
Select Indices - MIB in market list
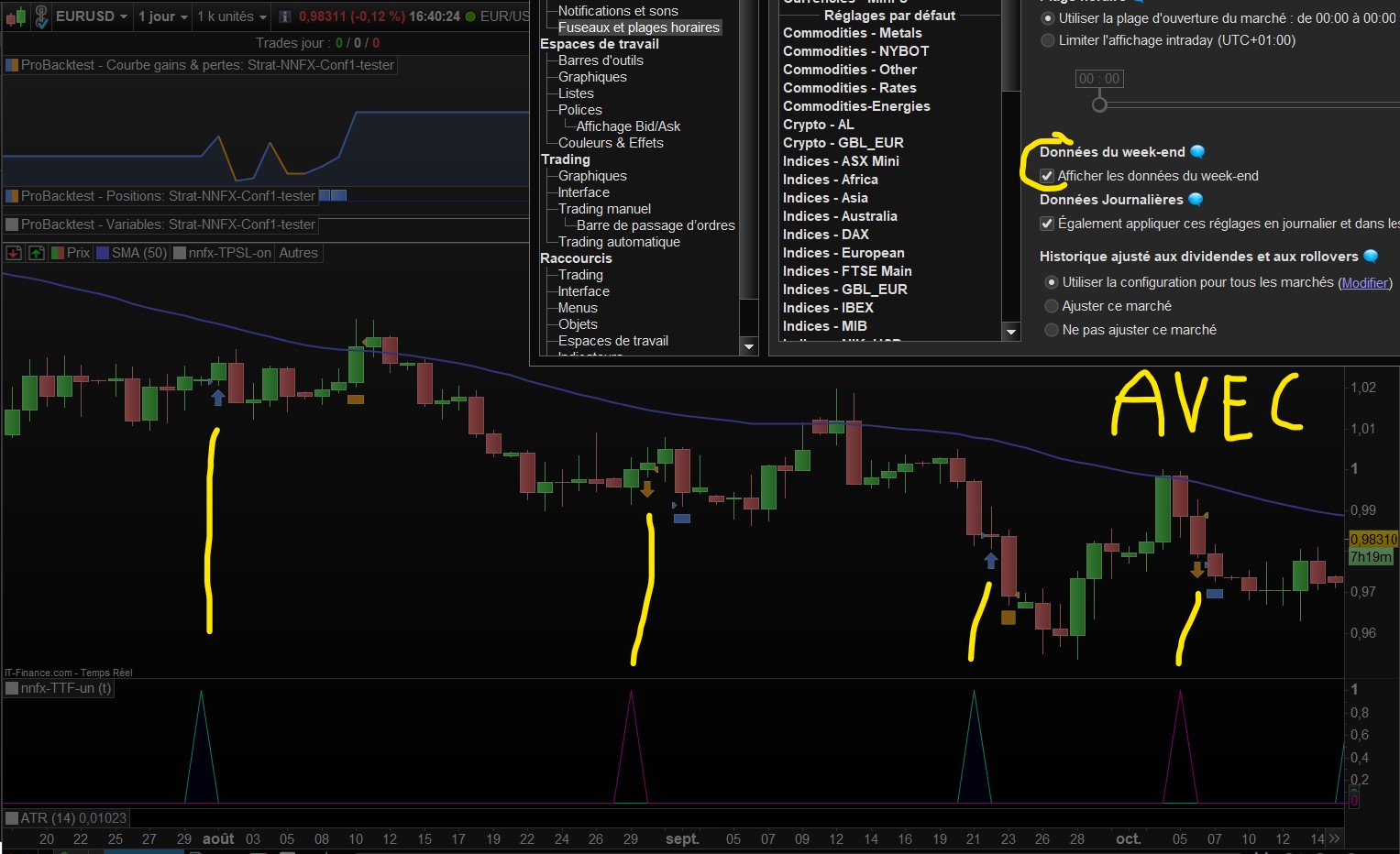(825, 326)
